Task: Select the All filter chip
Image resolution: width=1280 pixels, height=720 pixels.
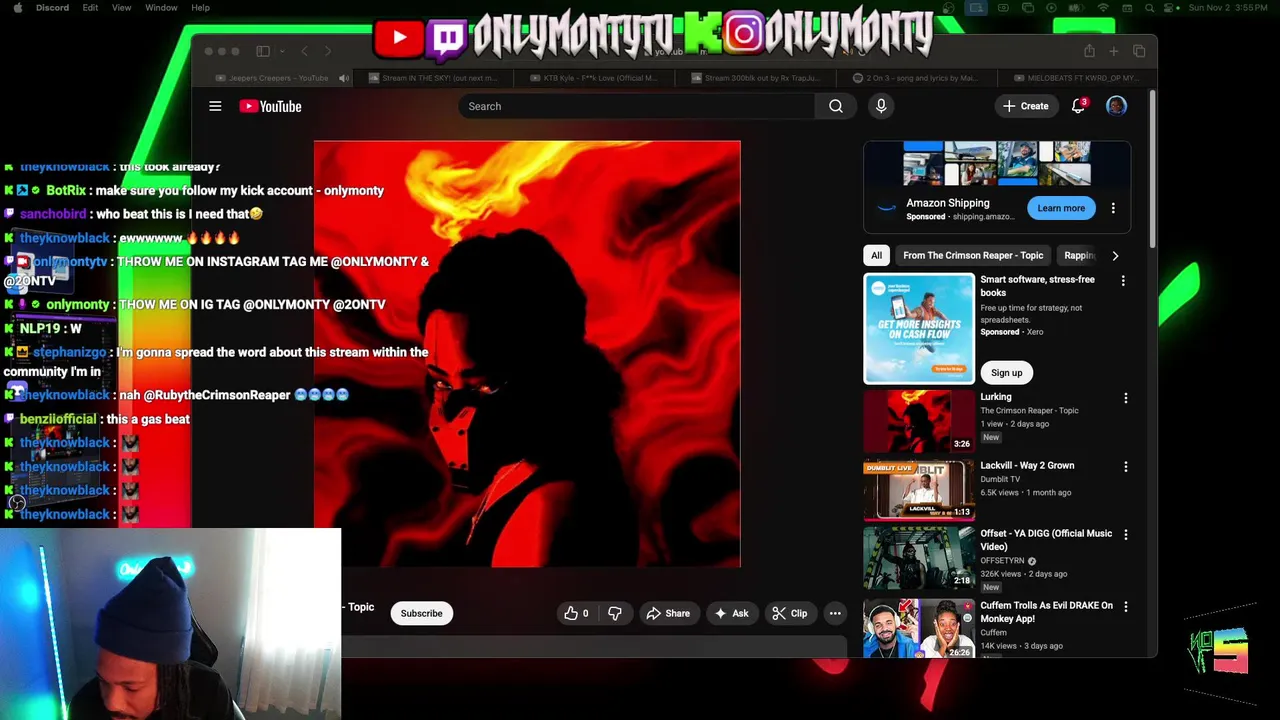Action: pos(876,255)
